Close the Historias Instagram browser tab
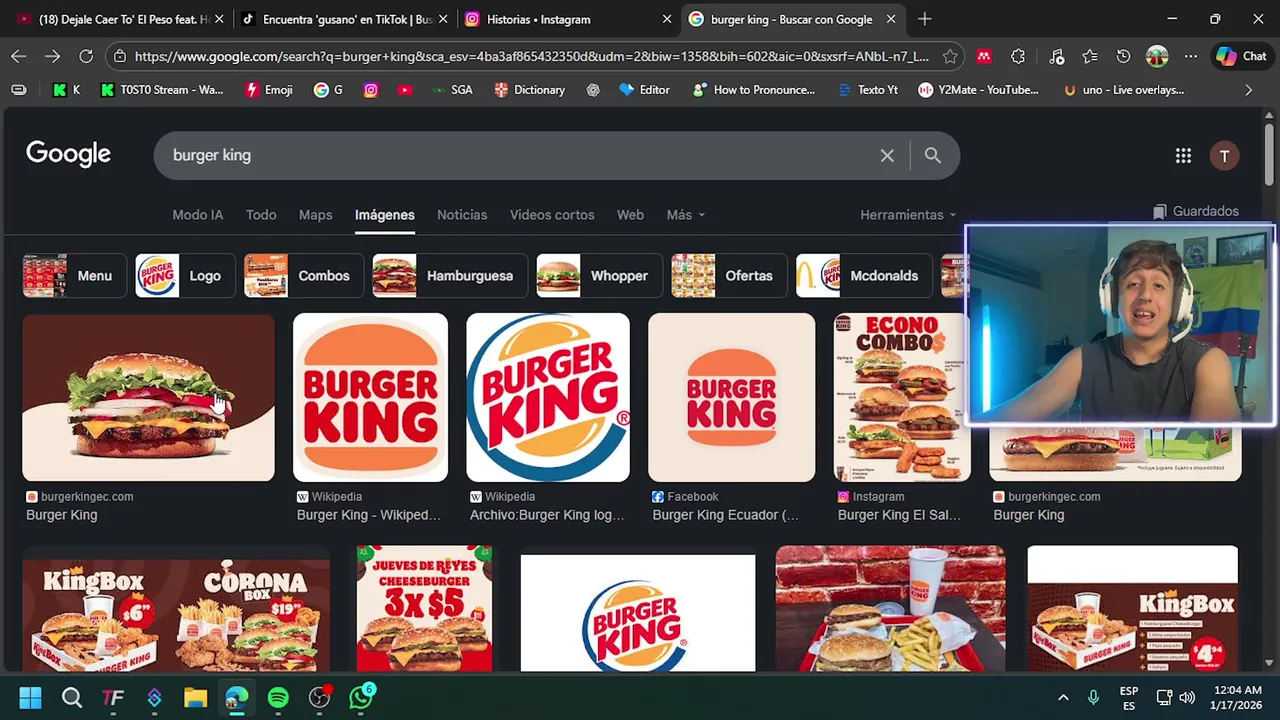Screen dimensions: 1280x720 click(x=667, y=19)
